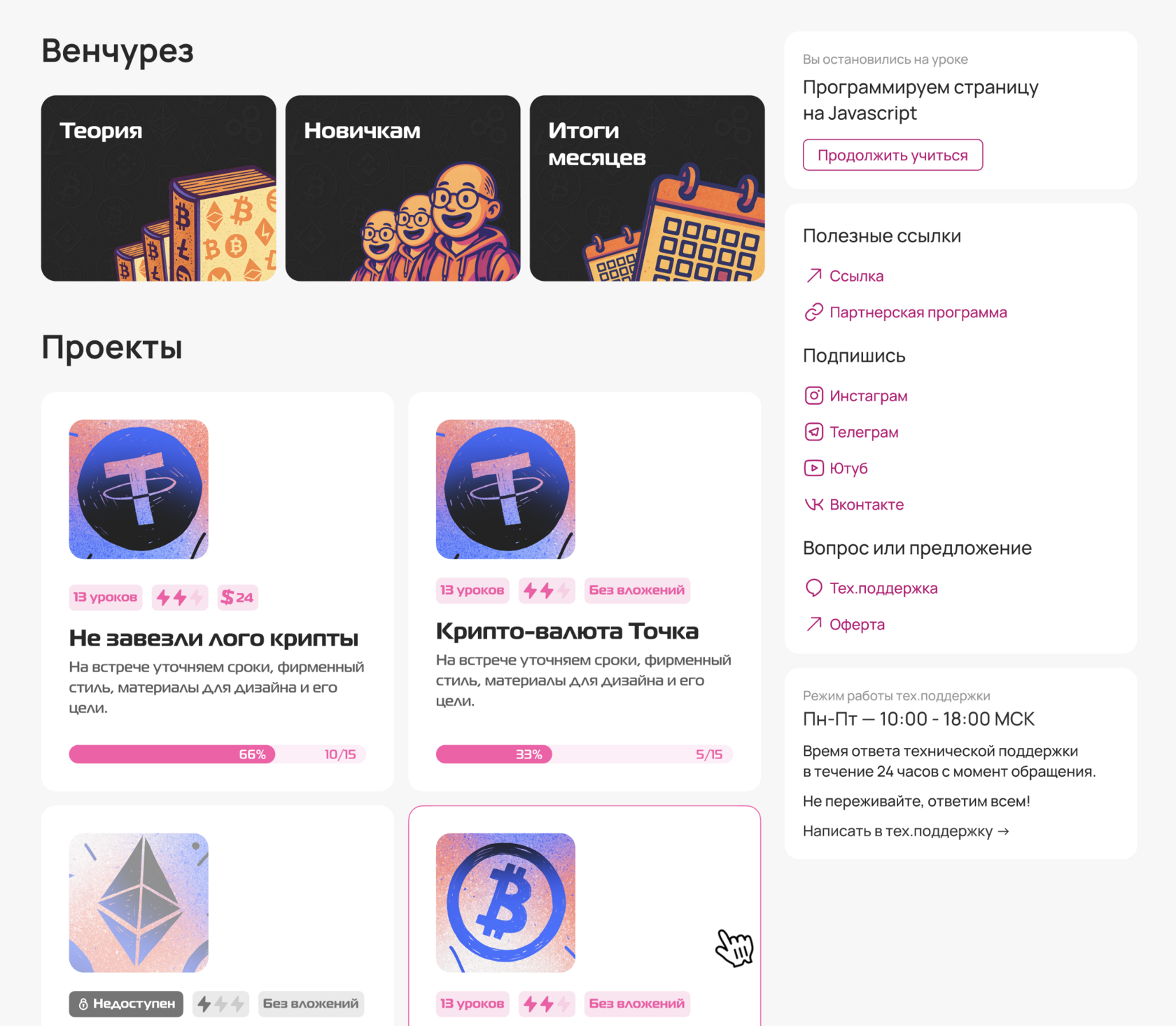The width and height of the screenshot is (1176, 1026).
Task: Click the lock icon on Недоступен badge
Action: pos(83,1004)
